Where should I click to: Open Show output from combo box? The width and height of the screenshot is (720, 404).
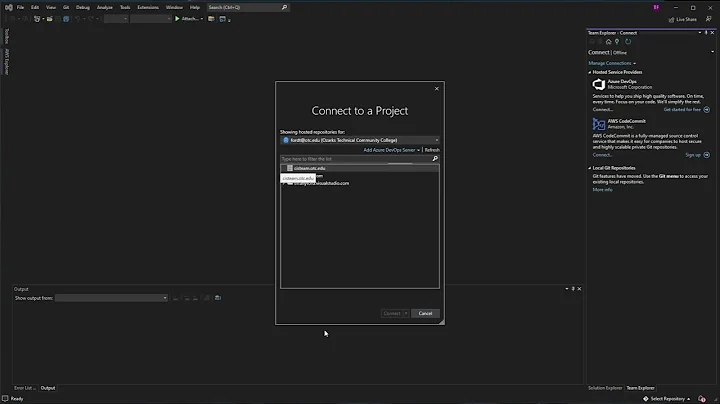tap(111, 298)
